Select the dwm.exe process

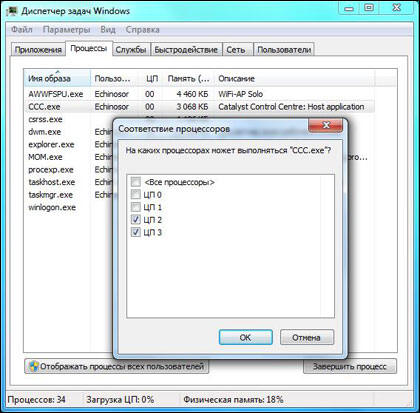[45, 132]
